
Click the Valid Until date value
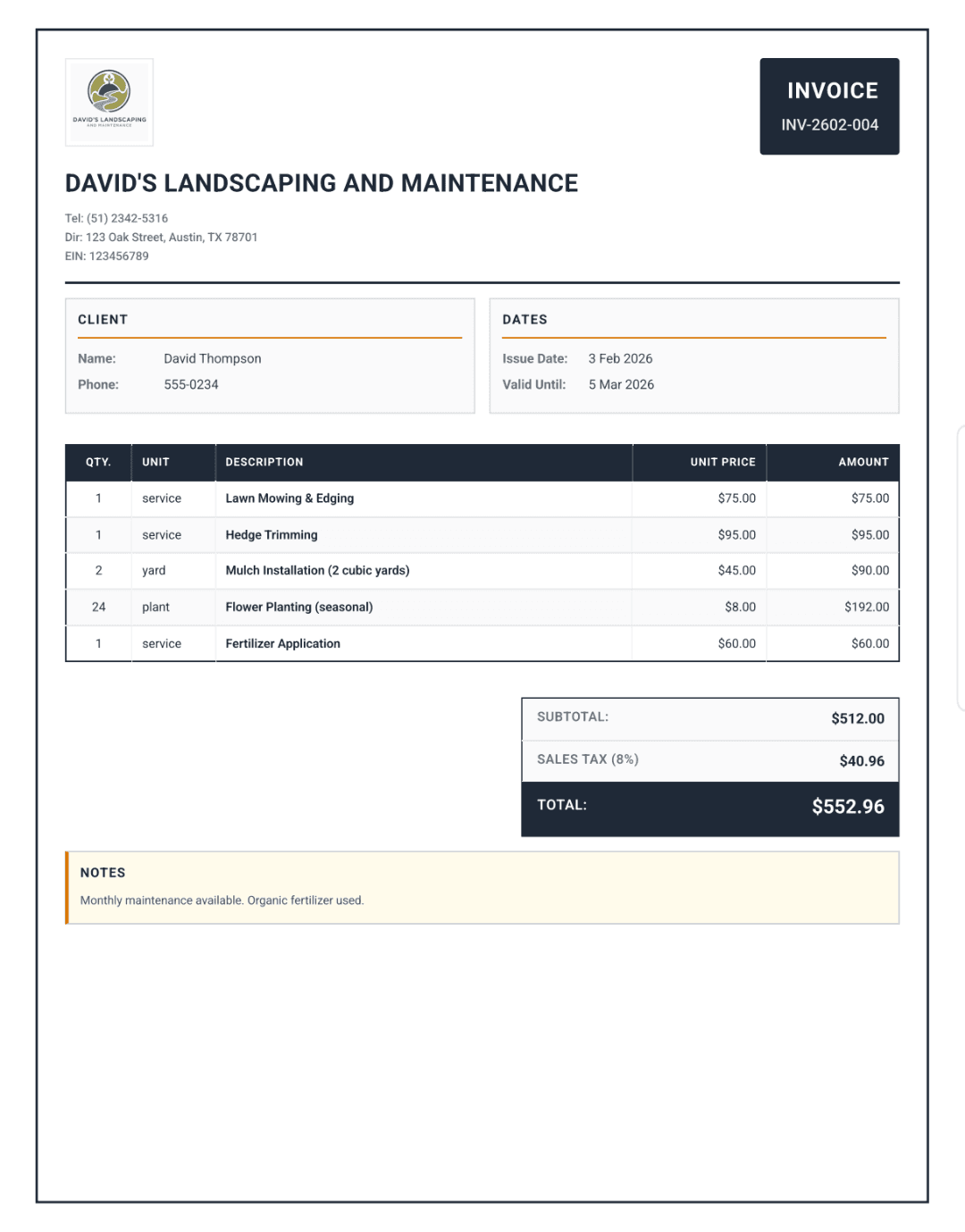[621, 384]
